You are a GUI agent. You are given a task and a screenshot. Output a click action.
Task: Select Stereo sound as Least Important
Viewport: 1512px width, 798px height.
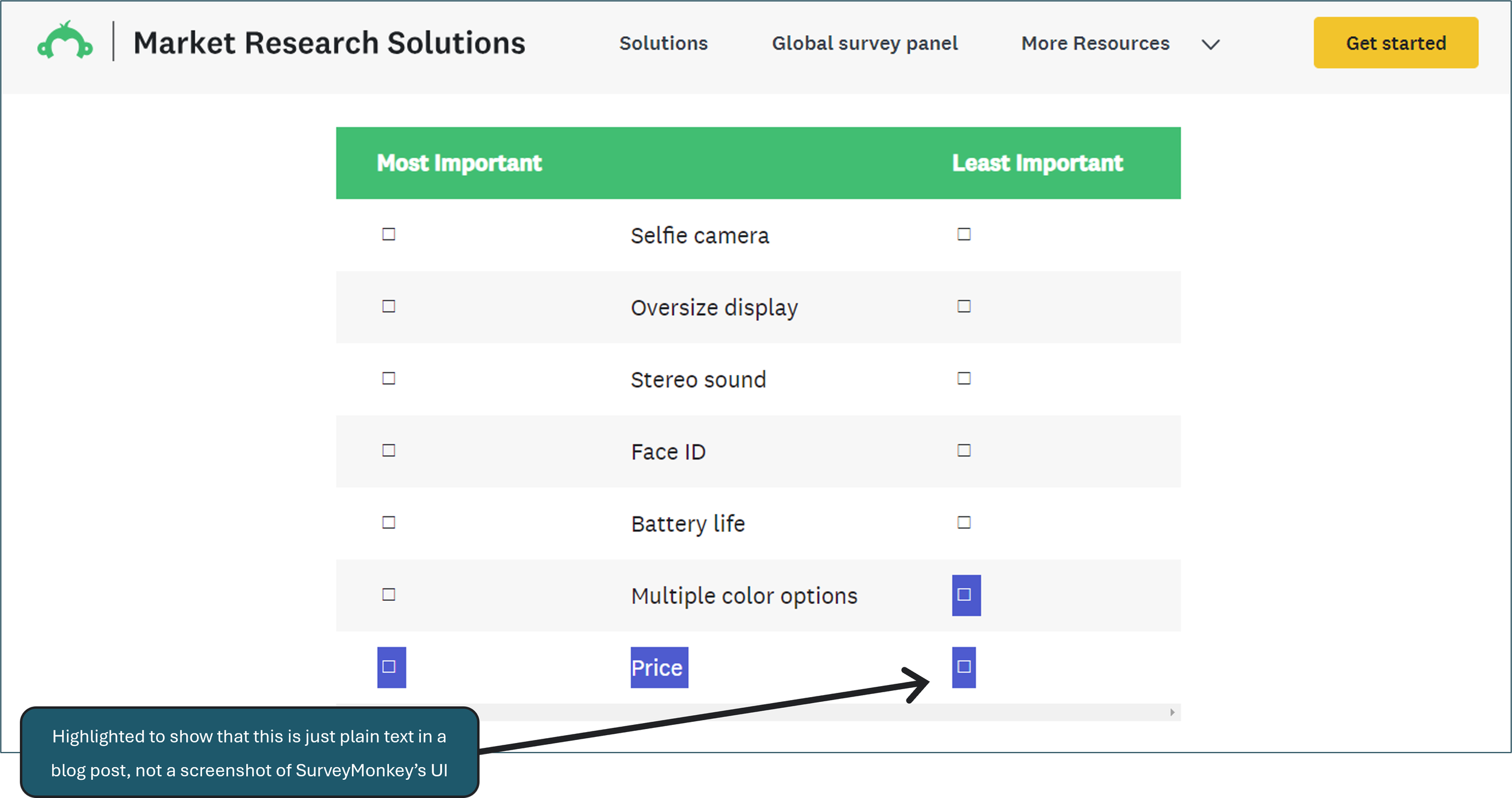pyautogui.click(x=964, y=378)
